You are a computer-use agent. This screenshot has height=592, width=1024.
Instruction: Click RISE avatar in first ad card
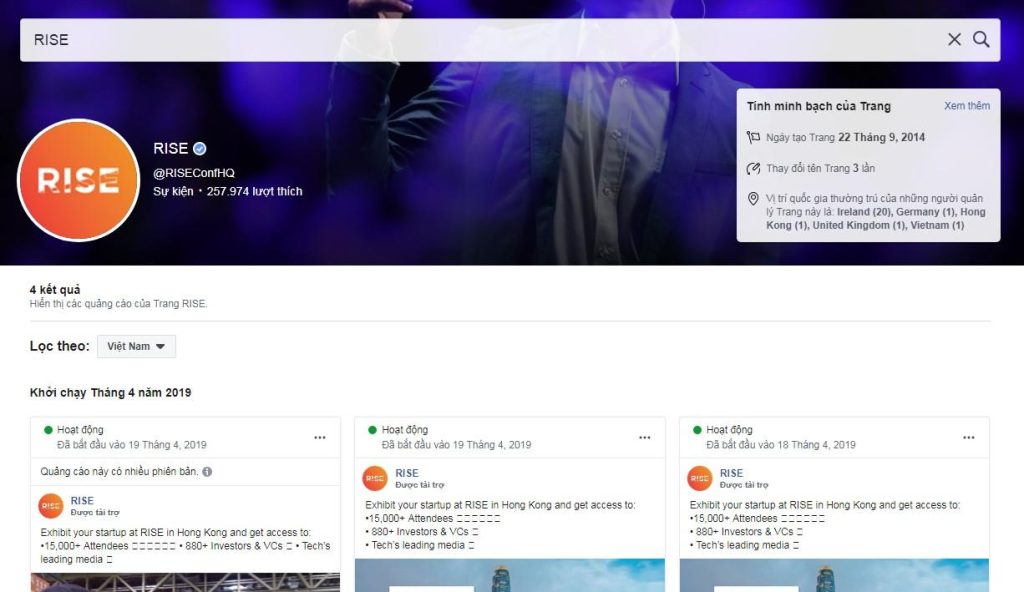point(51,506)
